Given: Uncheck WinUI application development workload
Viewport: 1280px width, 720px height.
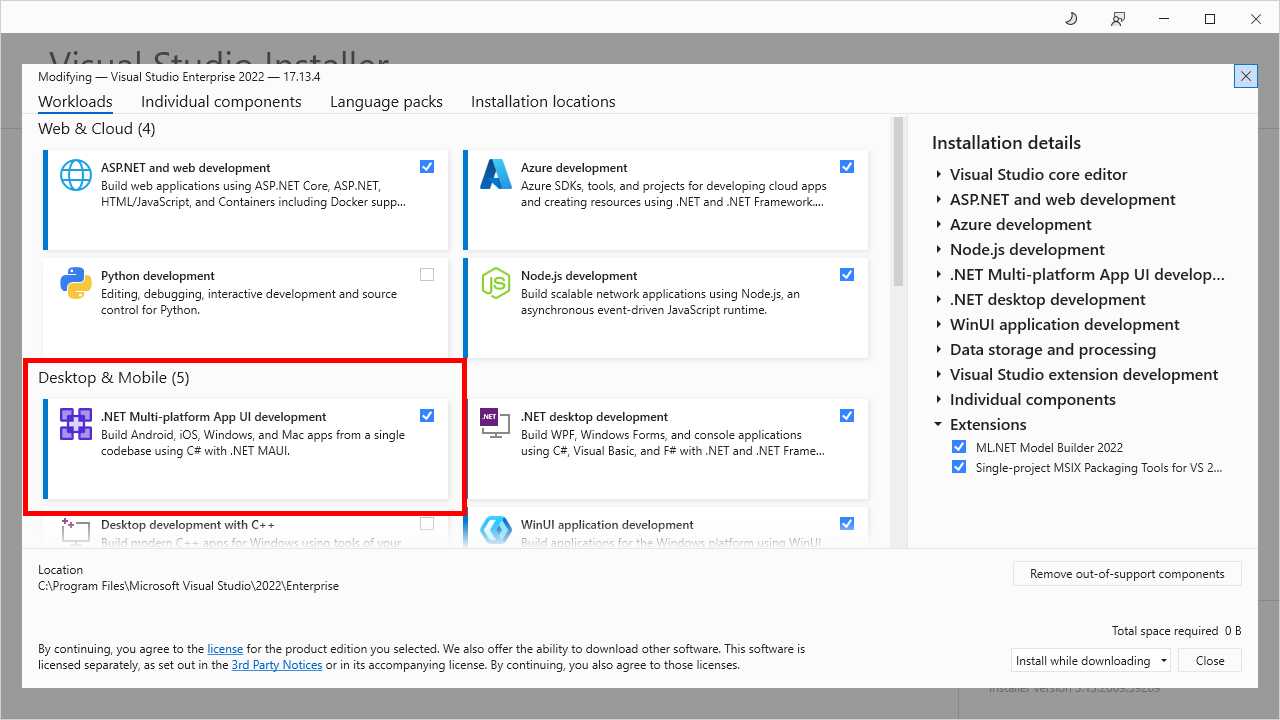Looking at the screenshot, I should point(847,524).
